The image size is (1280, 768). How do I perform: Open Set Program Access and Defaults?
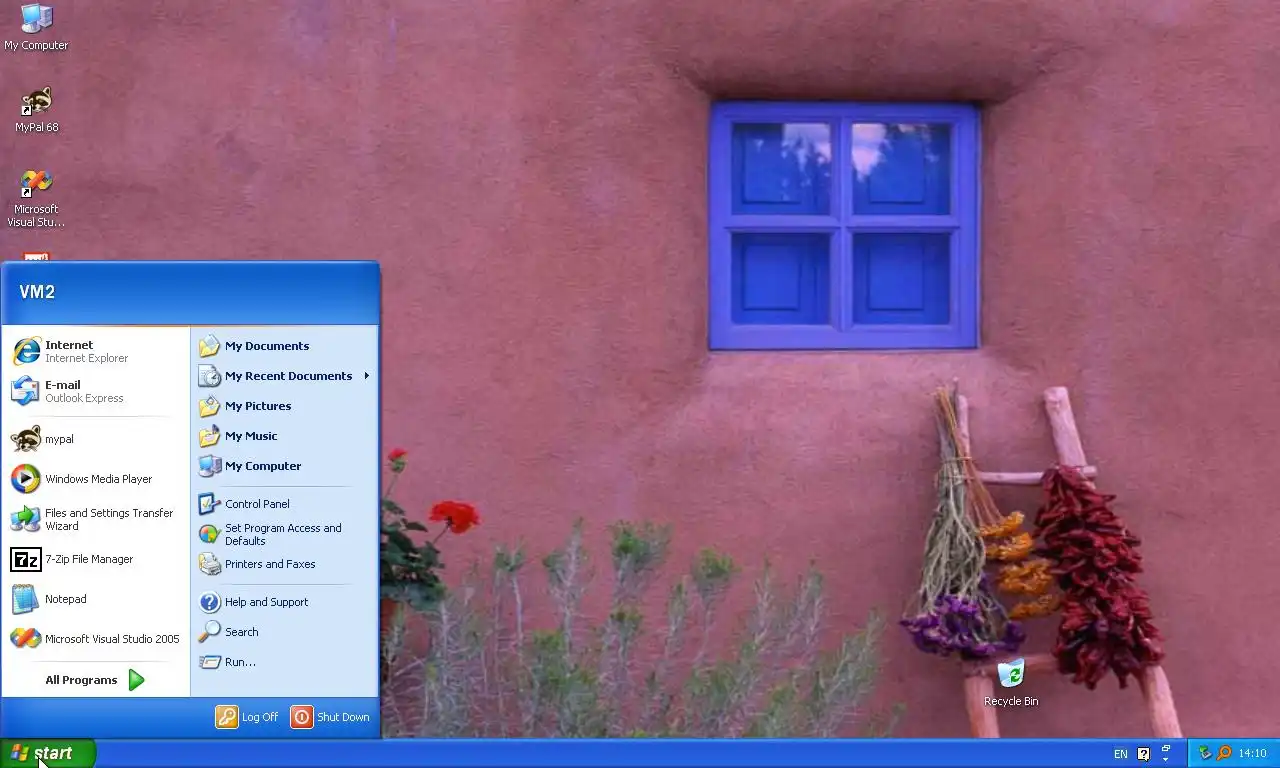284,534
